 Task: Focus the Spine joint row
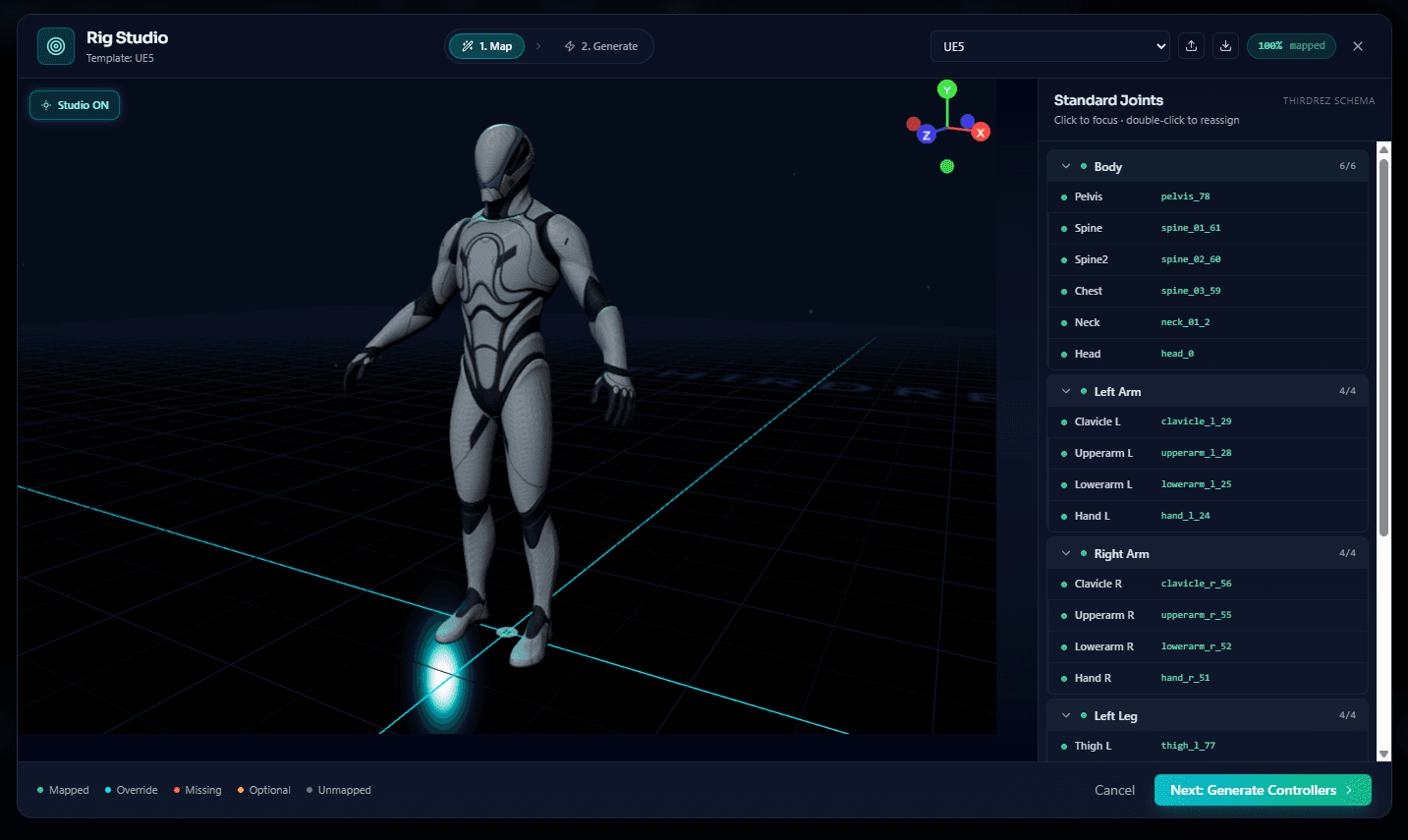tap(1208, 228)
